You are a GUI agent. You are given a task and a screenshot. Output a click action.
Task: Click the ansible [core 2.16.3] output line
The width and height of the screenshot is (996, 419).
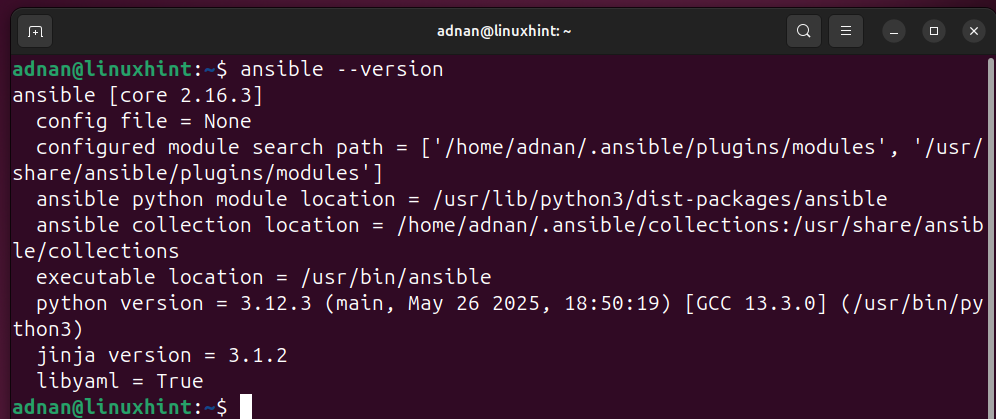pyautogui.click(x=137, y=95)
